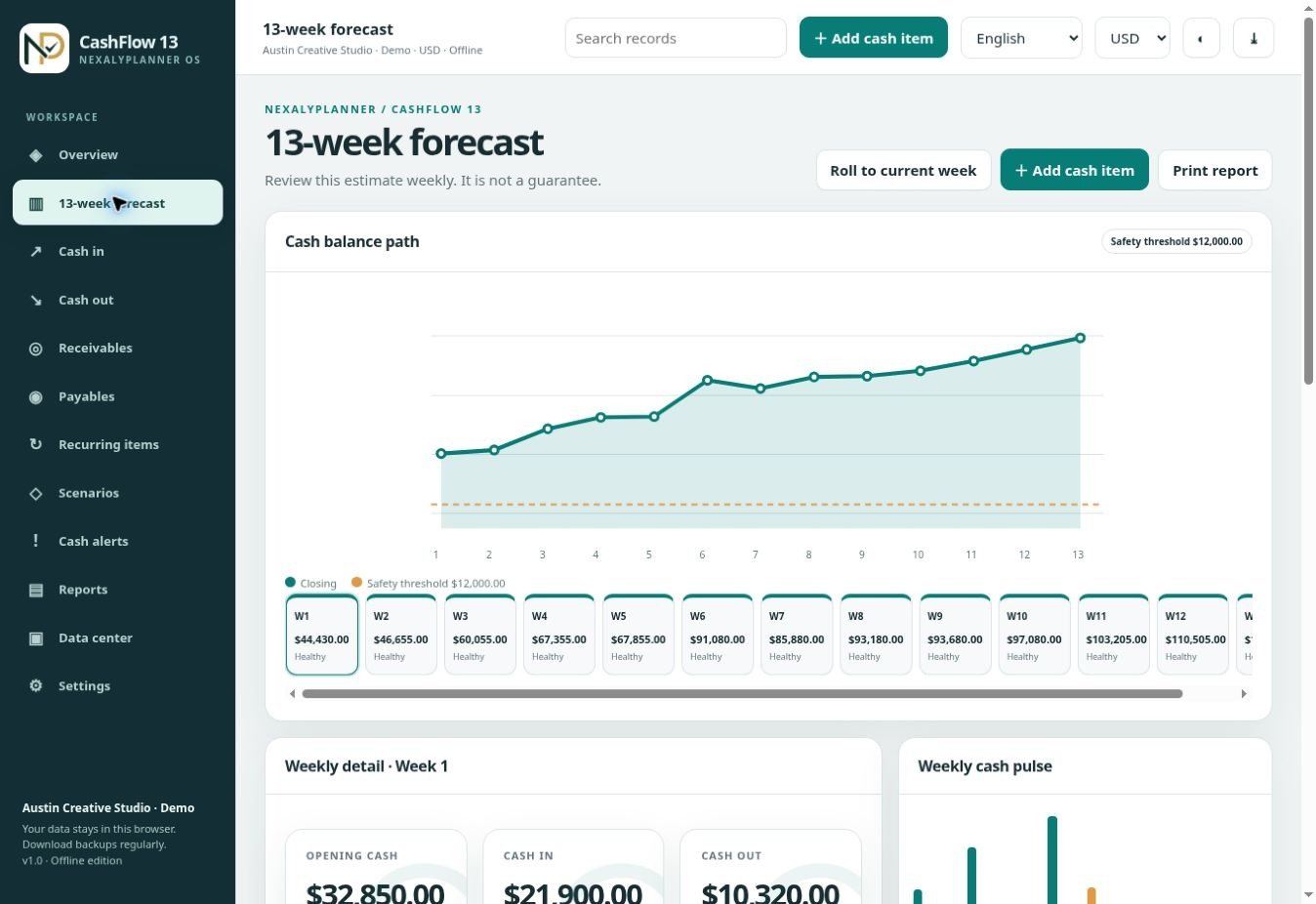Click the chart data point for week 6

tap(708, 381)
